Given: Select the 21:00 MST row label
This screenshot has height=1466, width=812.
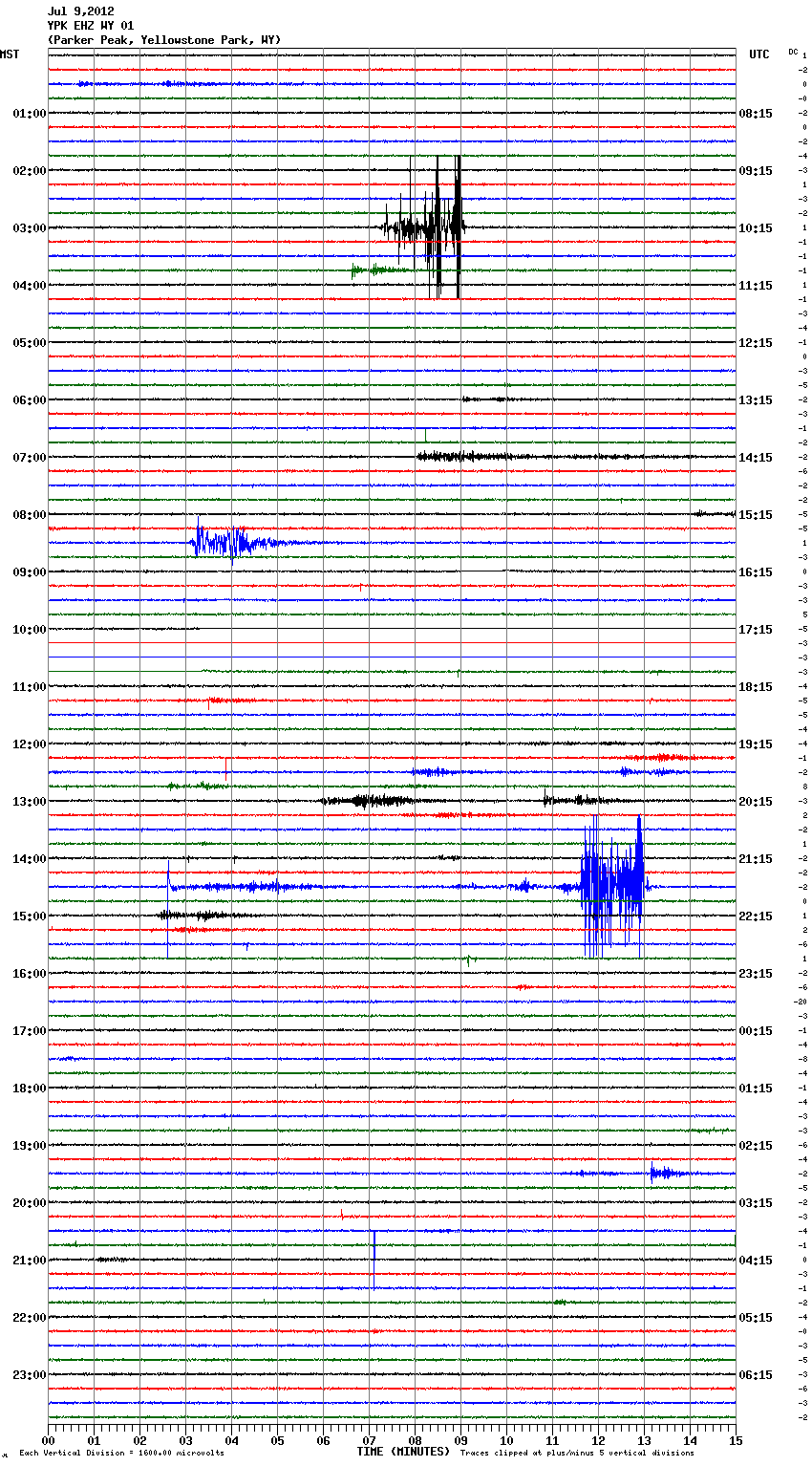Looking at the screenshot, I should (x=30, y=1261).
